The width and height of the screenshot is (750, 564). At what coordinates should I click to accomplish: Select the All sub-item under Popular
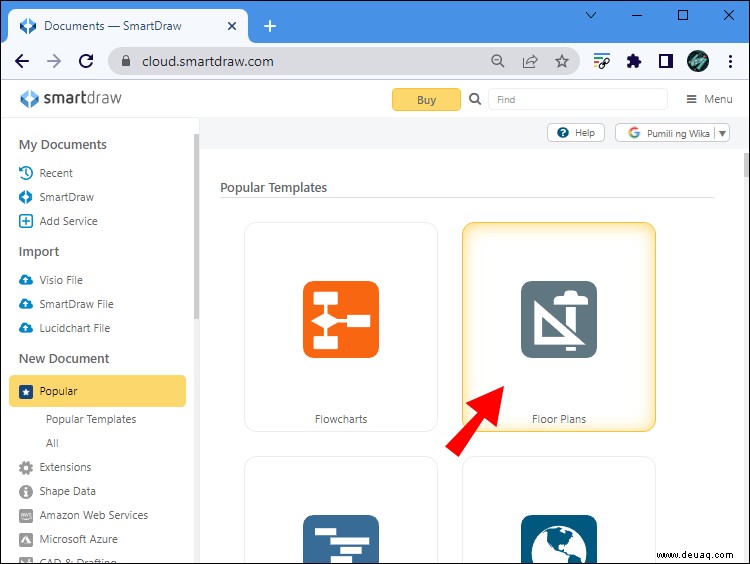(x=52, y=443)
